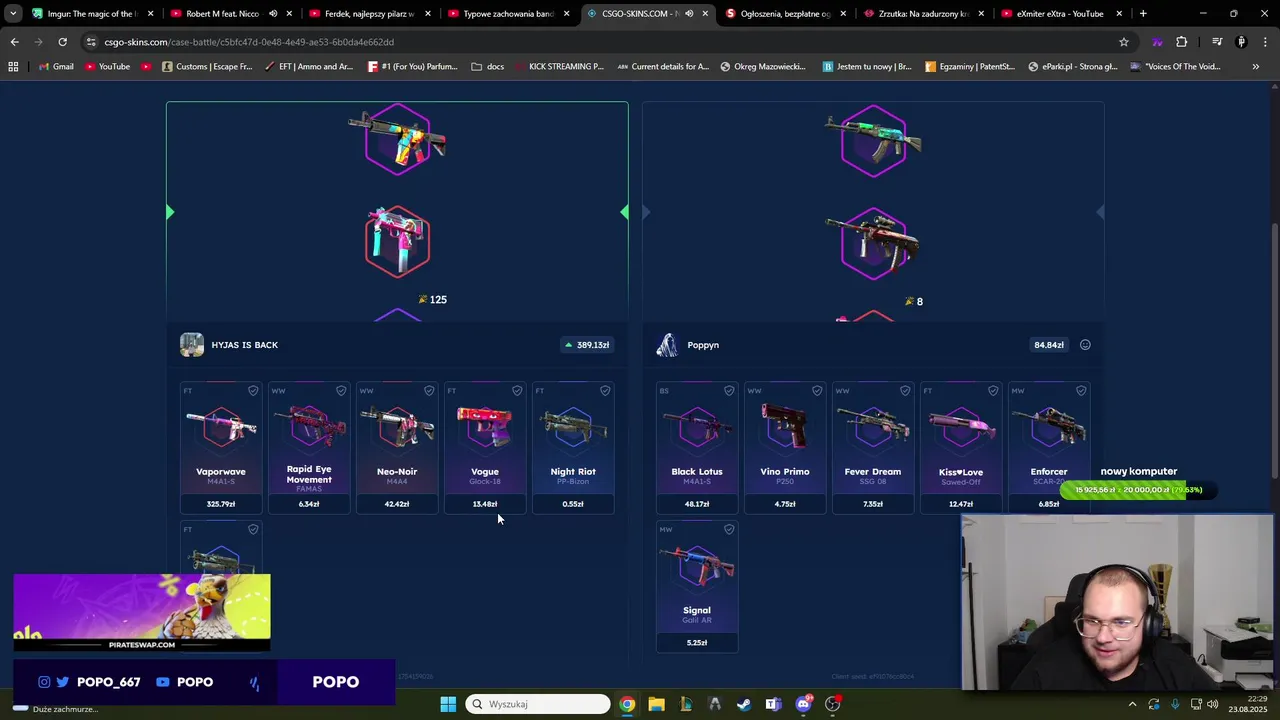Select the Black Lotus M4A1-S skin card

[x=697, y=448]
